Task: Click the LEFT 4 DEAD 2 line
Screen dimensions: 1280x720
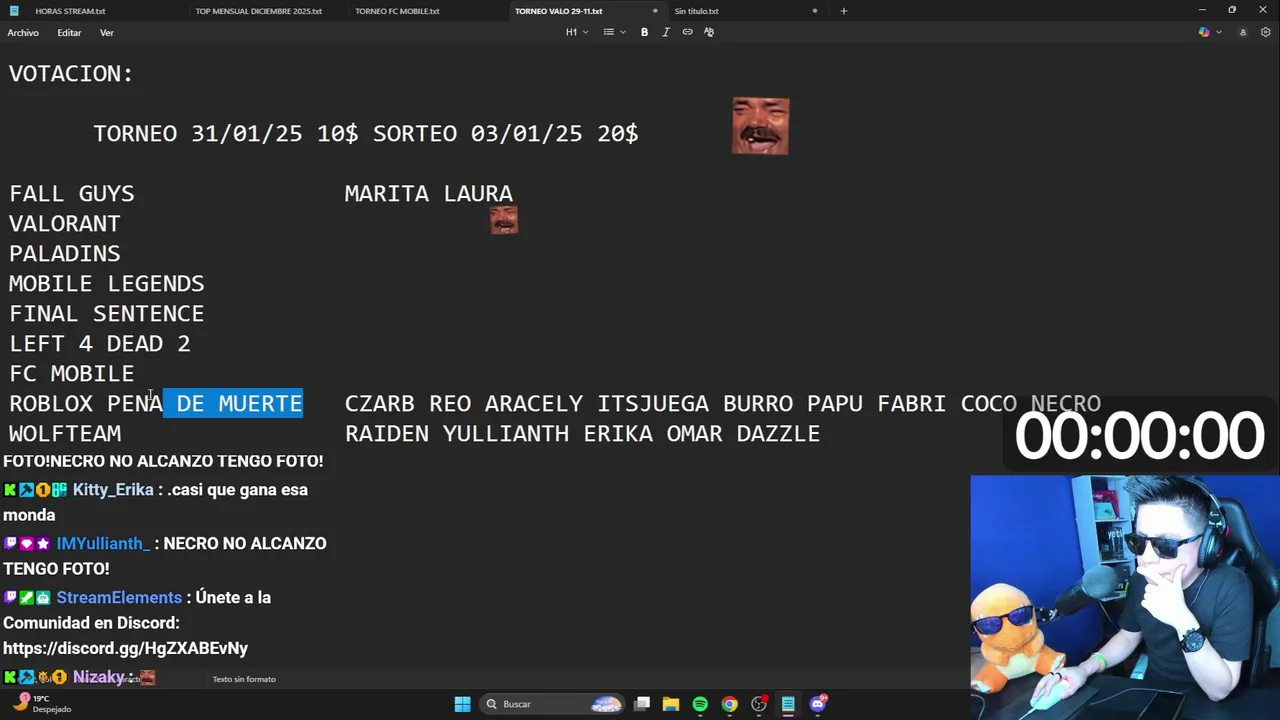Action: coord(100,344)
